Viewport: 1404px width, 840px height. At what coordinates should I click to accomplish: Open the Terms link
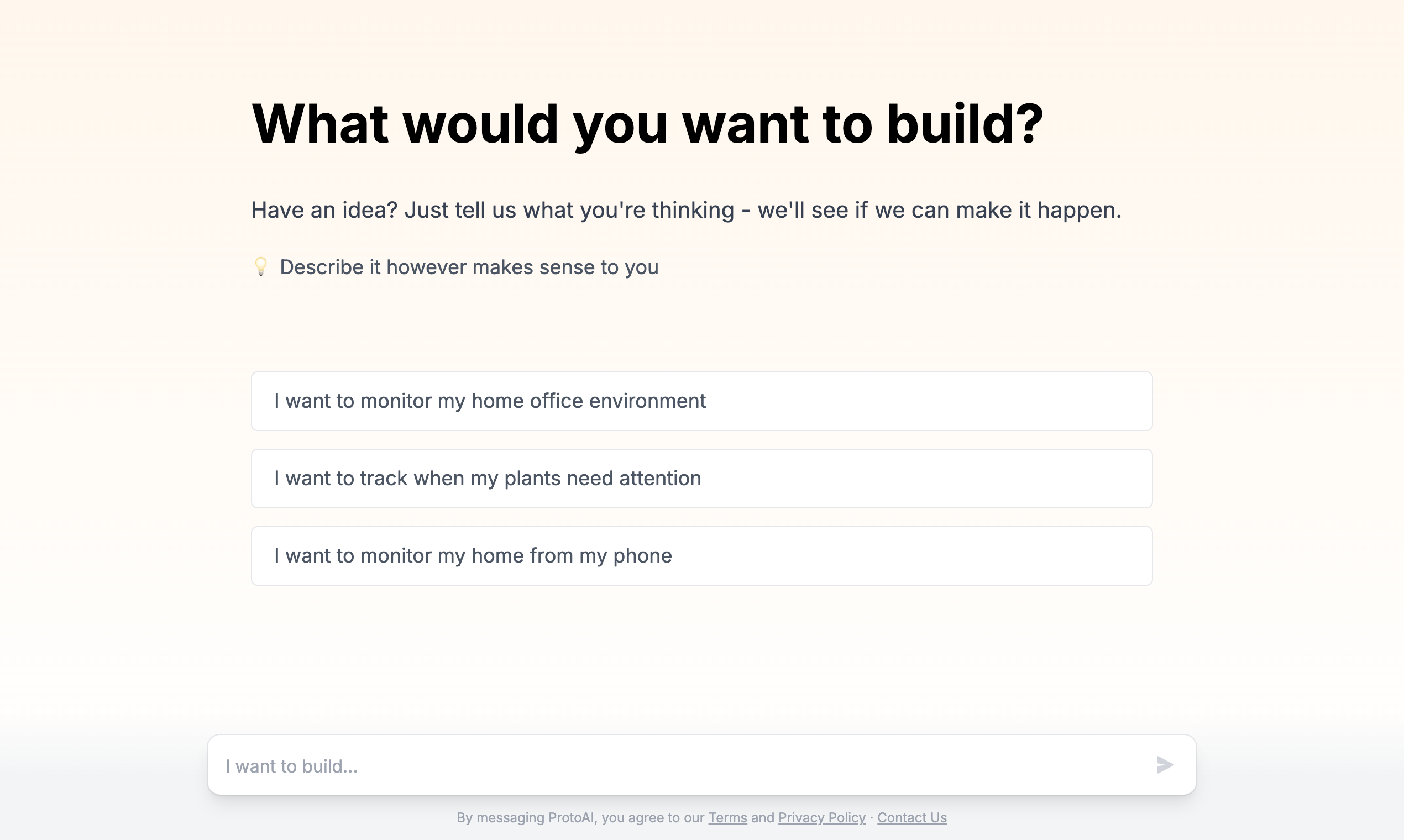[x=727, y=817]
